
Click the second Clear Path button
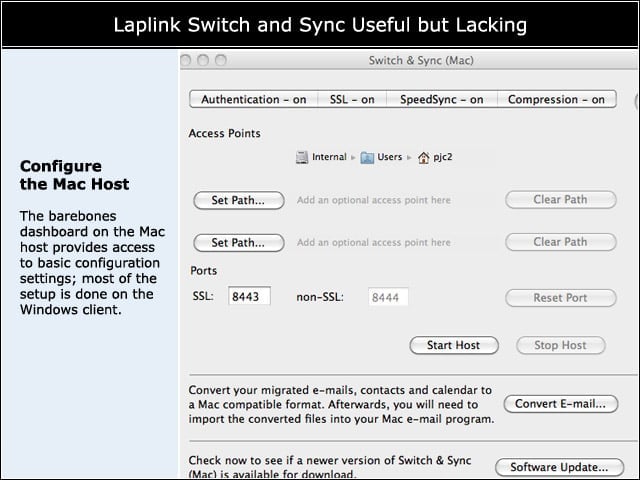(561, 242)
